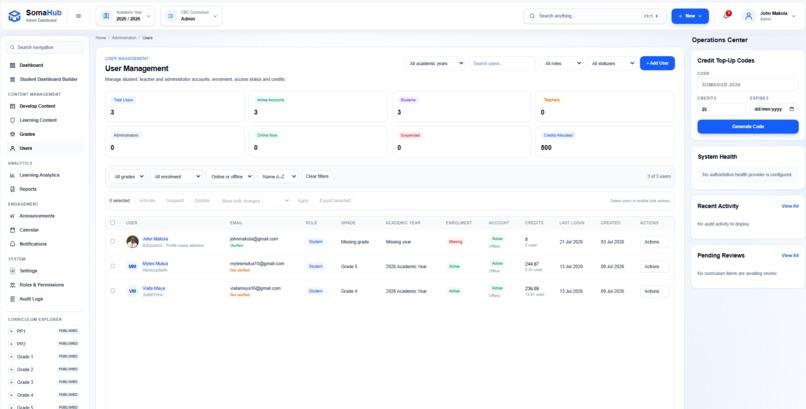
Task: Open the All roles dropdown
Action: (x=561, y=63)
